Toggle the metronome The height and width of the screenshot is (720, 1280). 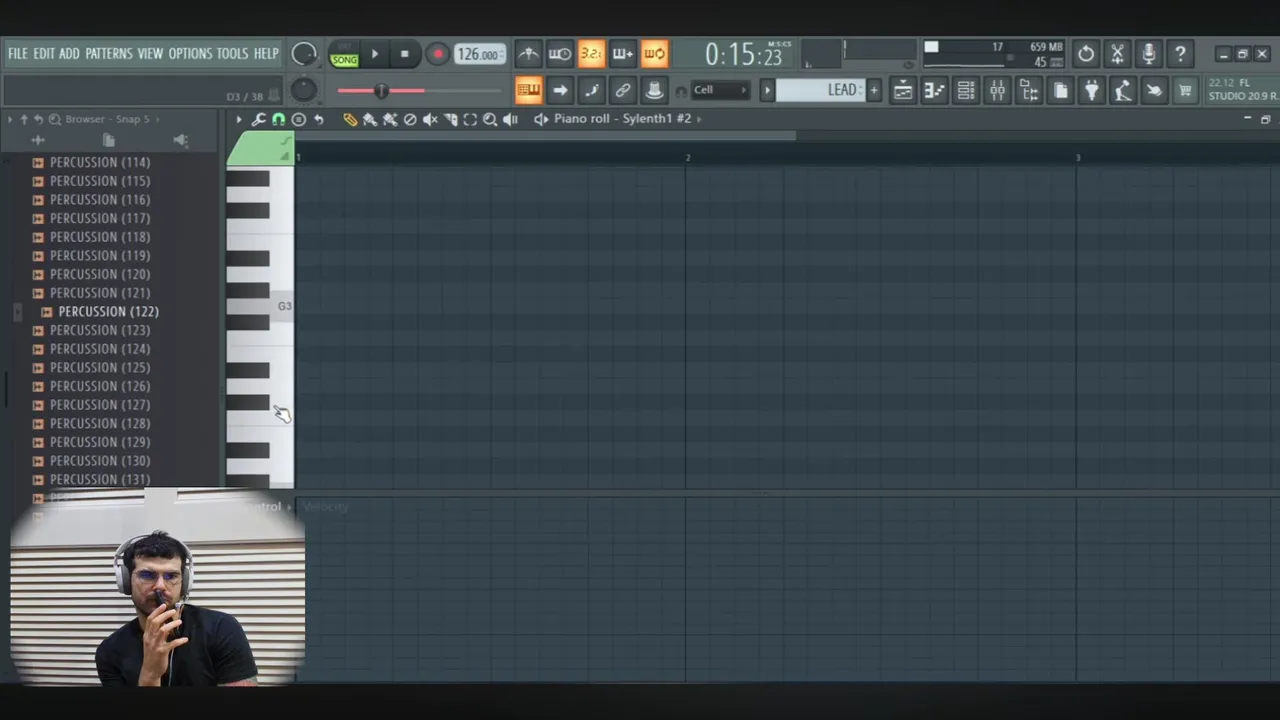click(x=528, y=53)
